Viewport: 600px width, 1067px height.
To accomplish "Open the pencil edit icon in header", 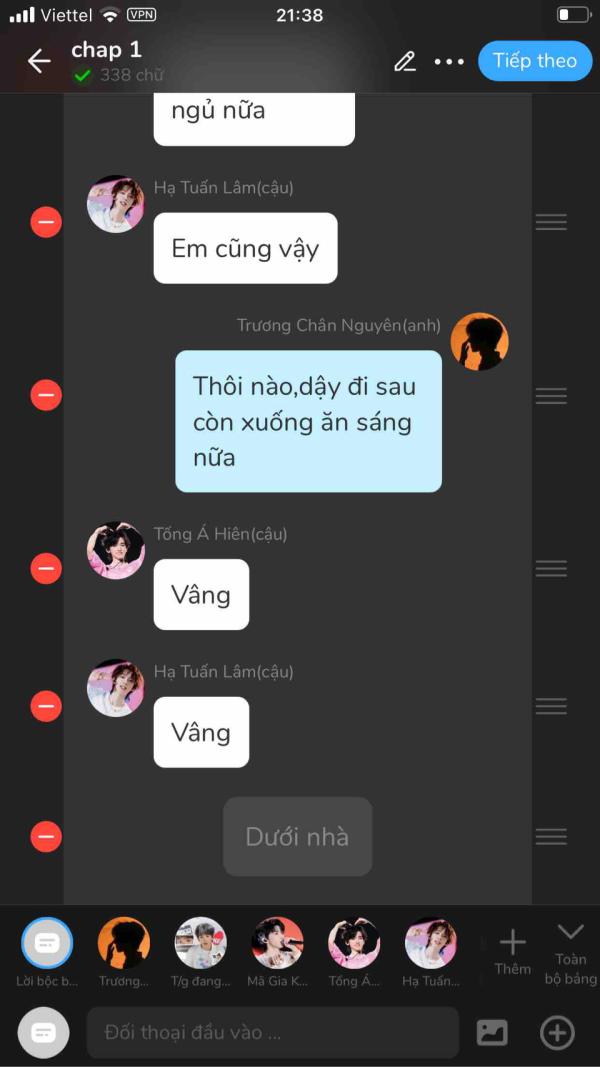I will click(x=405, y=61).
